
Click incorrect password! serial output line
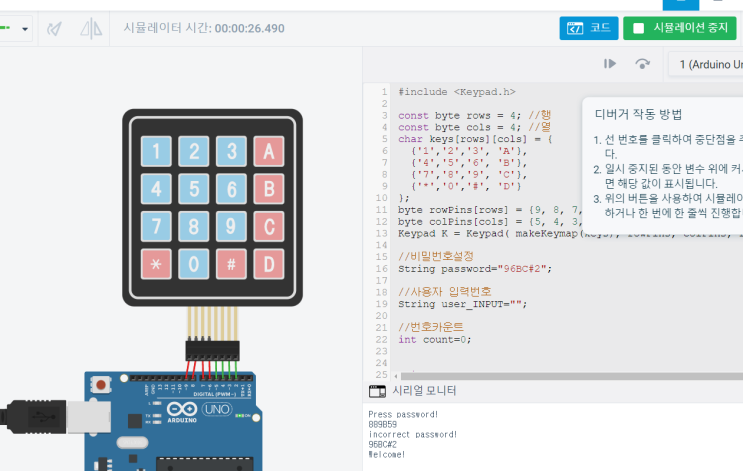(x=412, y=435)
